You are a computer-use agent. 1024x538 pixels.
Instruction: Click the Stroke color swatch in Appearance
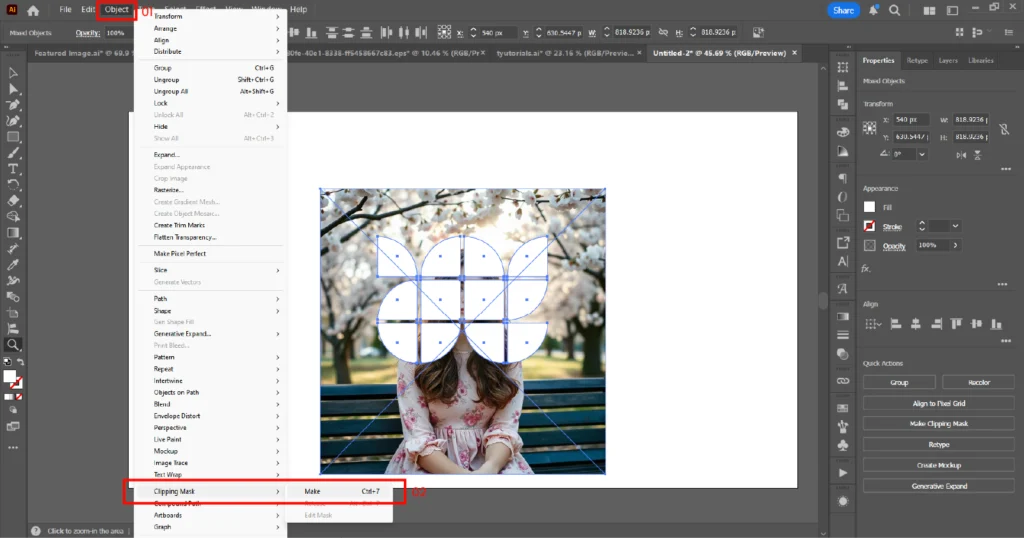pyautogui.click(x=869, y=226)
